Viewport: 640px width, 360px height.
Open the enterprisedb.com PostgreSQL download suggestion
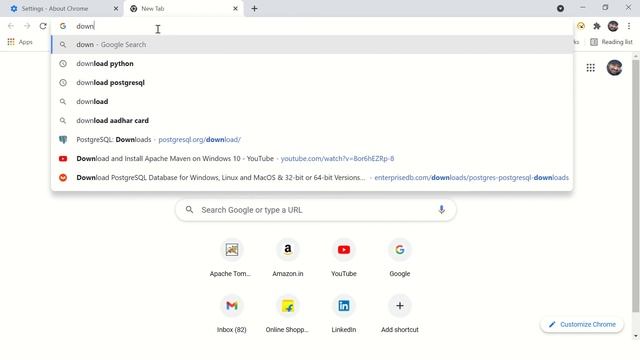[x=312, y=178]
